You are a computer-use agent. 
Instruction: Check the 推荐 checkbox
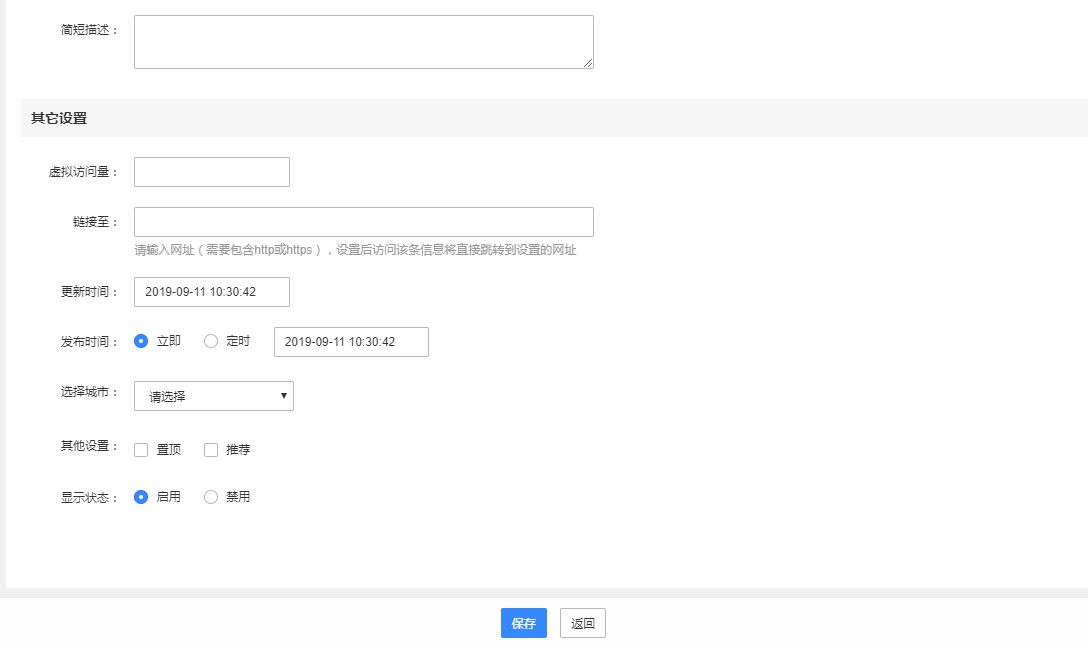tap(211, 450)
